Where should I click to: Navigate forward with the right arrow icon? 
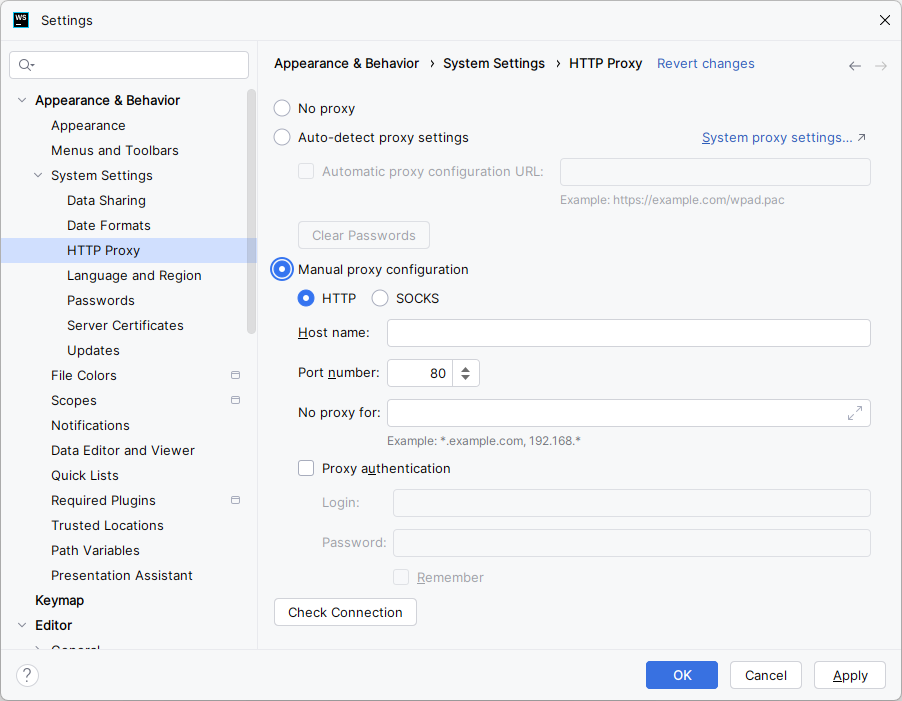point(881,66)
